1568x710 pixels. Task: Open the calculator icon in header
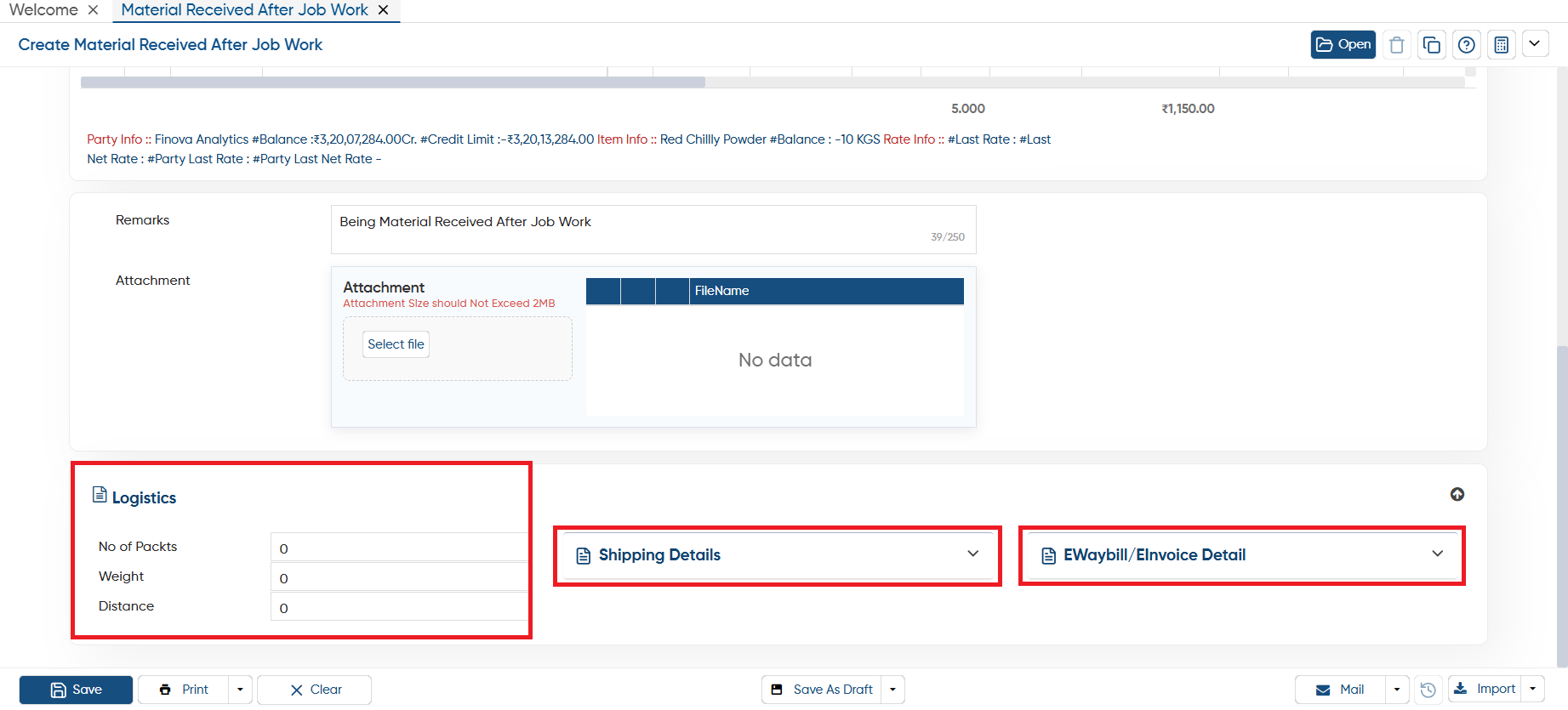tap(1502, 45)
